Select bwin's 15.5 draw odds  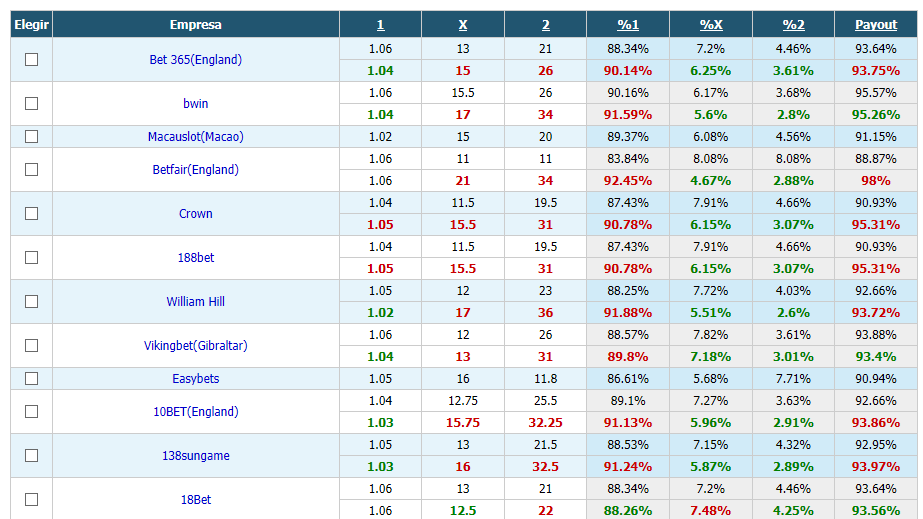pos(463,92)
